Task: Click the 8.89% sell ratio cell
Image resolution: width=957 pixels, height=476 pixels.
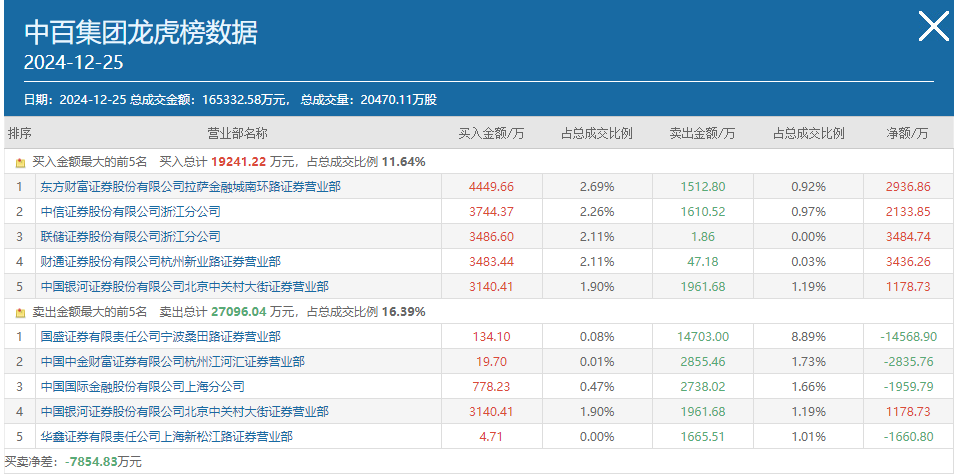Action: pos(808,336)
